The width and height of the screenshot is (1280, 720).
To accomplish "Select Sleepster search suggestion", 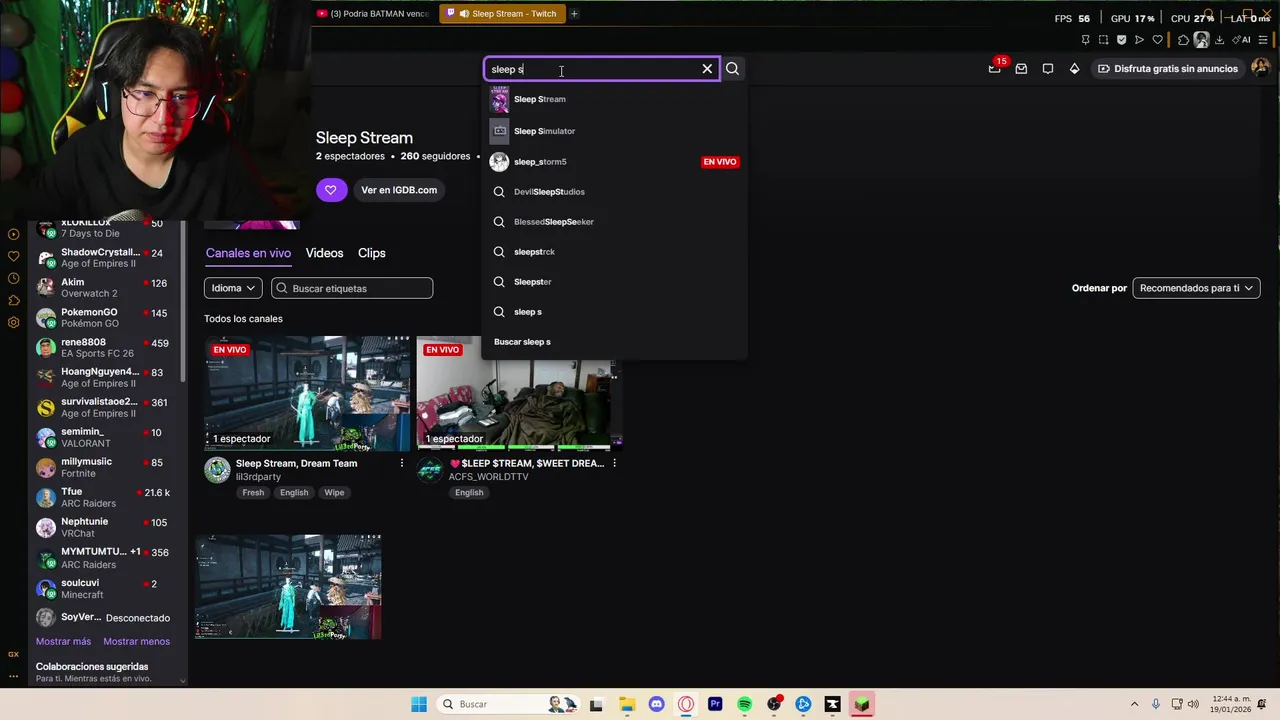I will pyautogui.click(x=613, y=282).
